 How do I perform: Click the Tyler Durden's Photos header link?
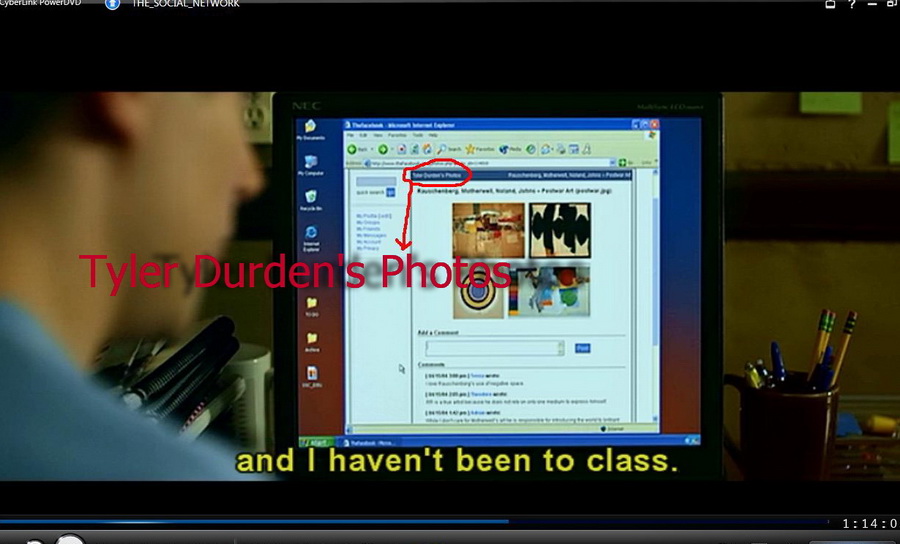coord(437,175)
